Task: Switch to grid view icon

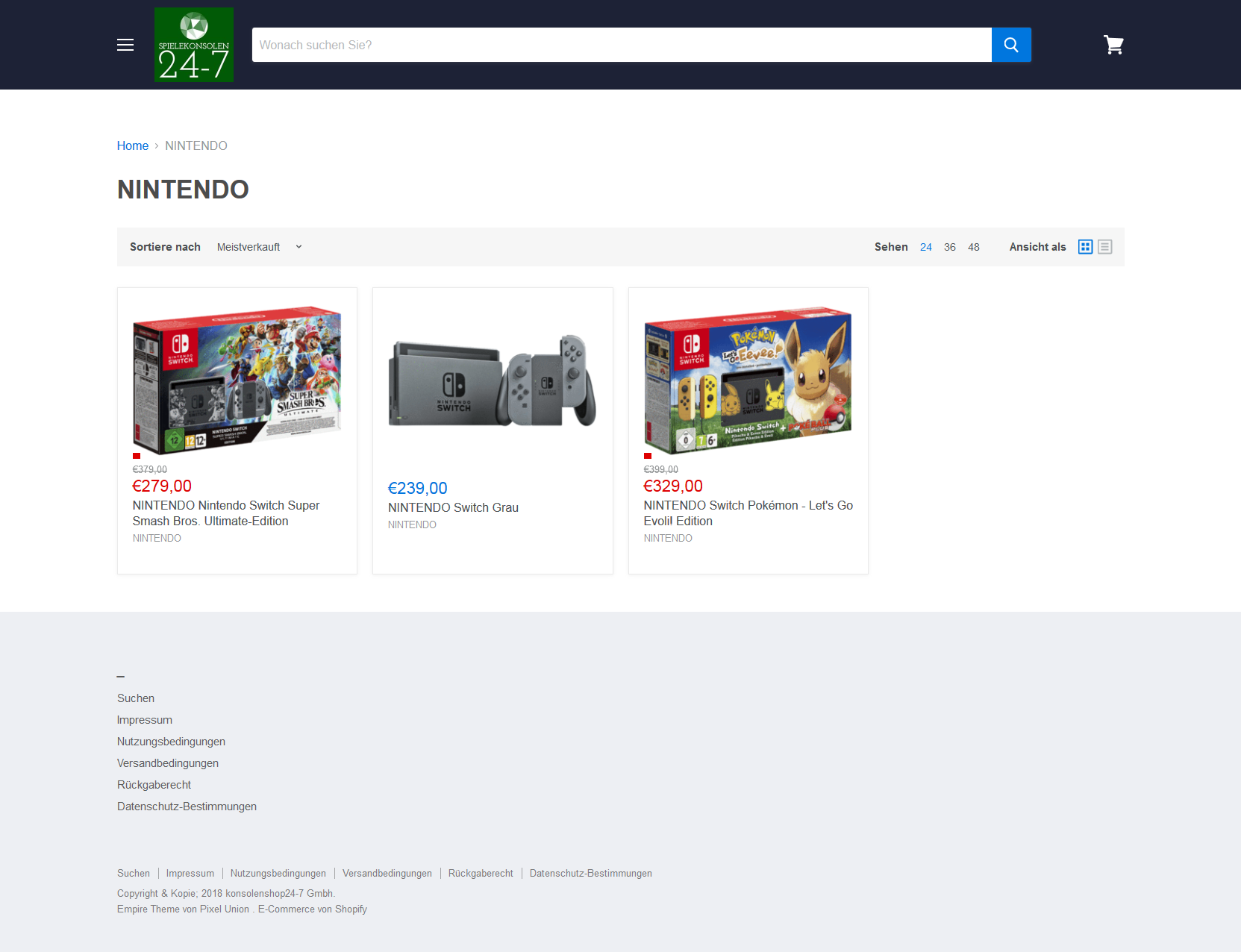Action: tap(1086, 247)
